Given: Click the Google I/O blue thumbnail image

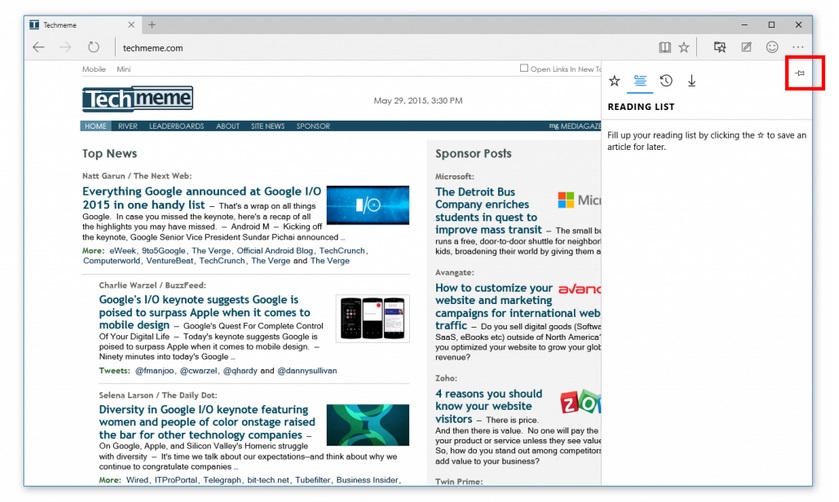Looking at the screenshot, I should (x=368, y=205).
